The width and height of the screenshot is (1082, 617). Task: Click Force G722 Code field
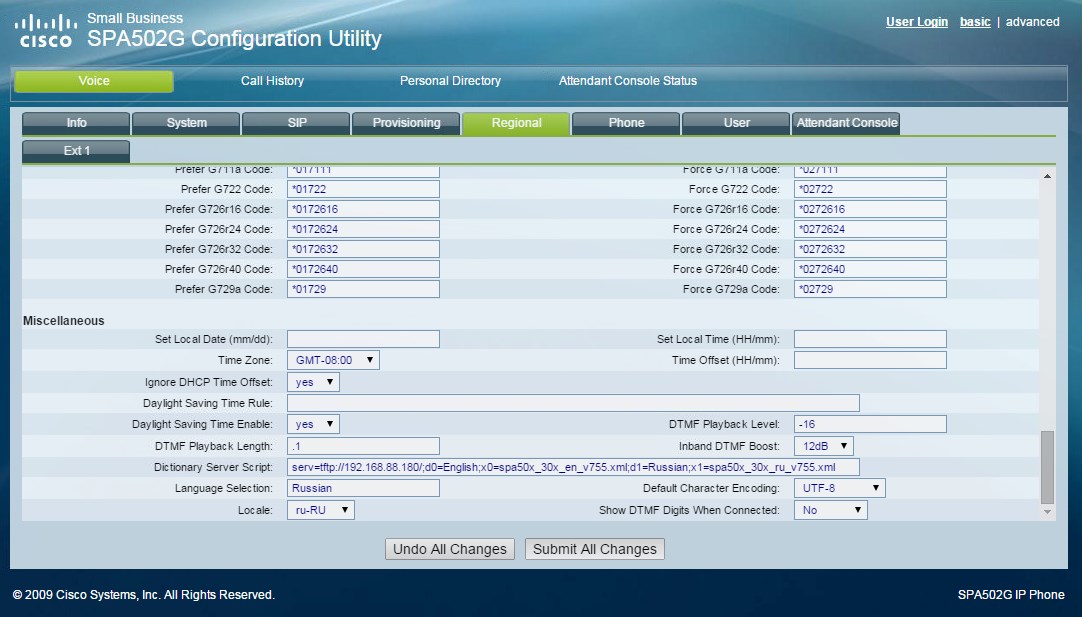870,189
